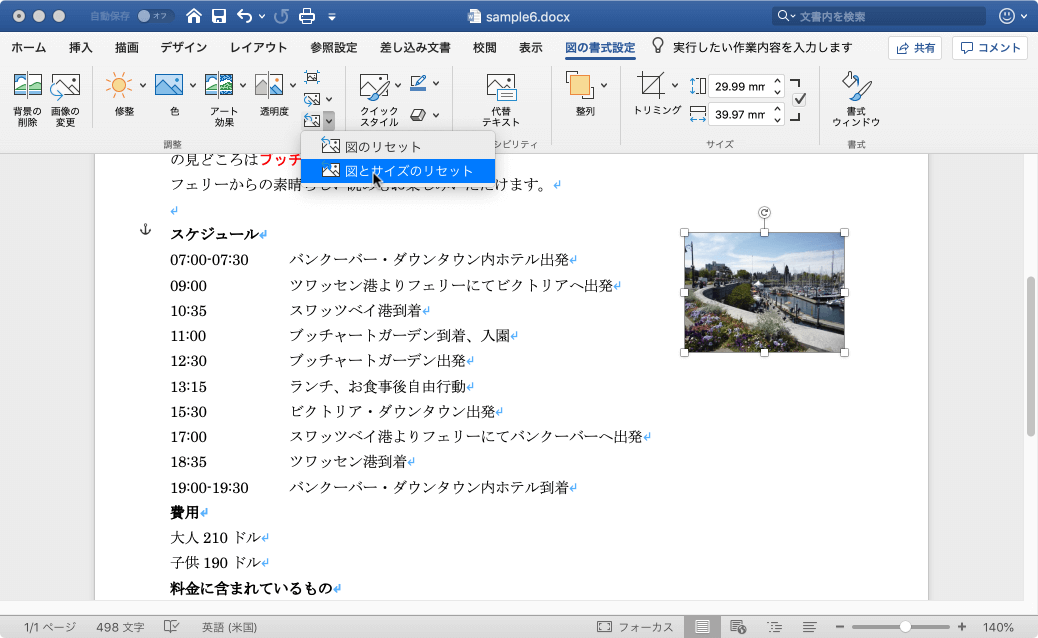Click the 画像の変更 (Change Picture) icon
This screenshot has width=1038, height=638.
point(65,87)
